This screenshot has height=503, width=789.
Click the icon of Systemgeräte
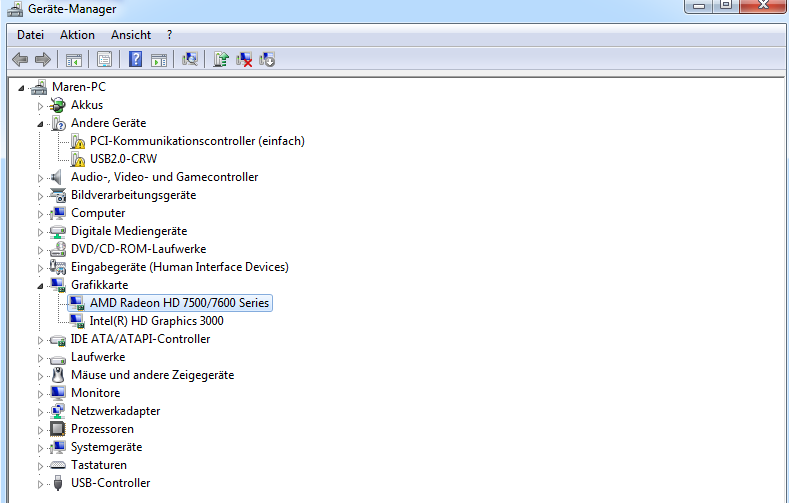coord(58,447)
